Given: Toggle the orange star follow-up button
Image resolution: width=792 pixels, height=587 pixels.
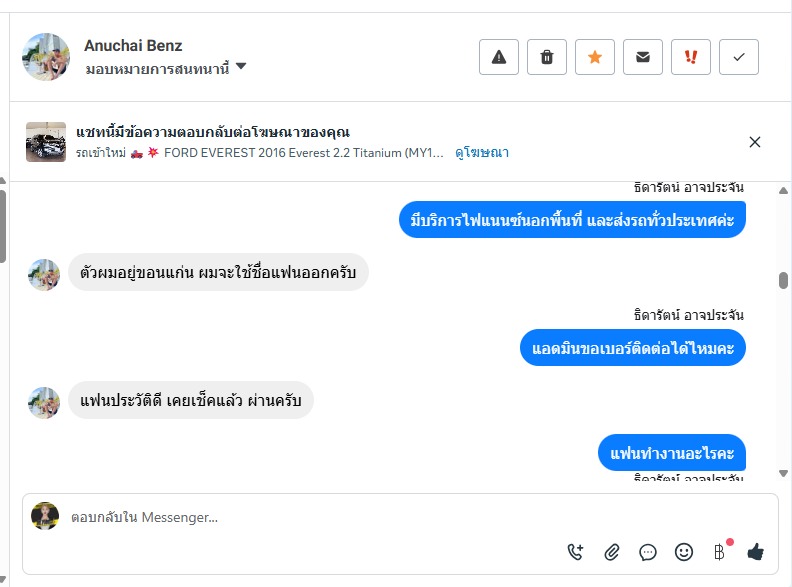Looking at the screenshot, I should (x=595, y=57).
